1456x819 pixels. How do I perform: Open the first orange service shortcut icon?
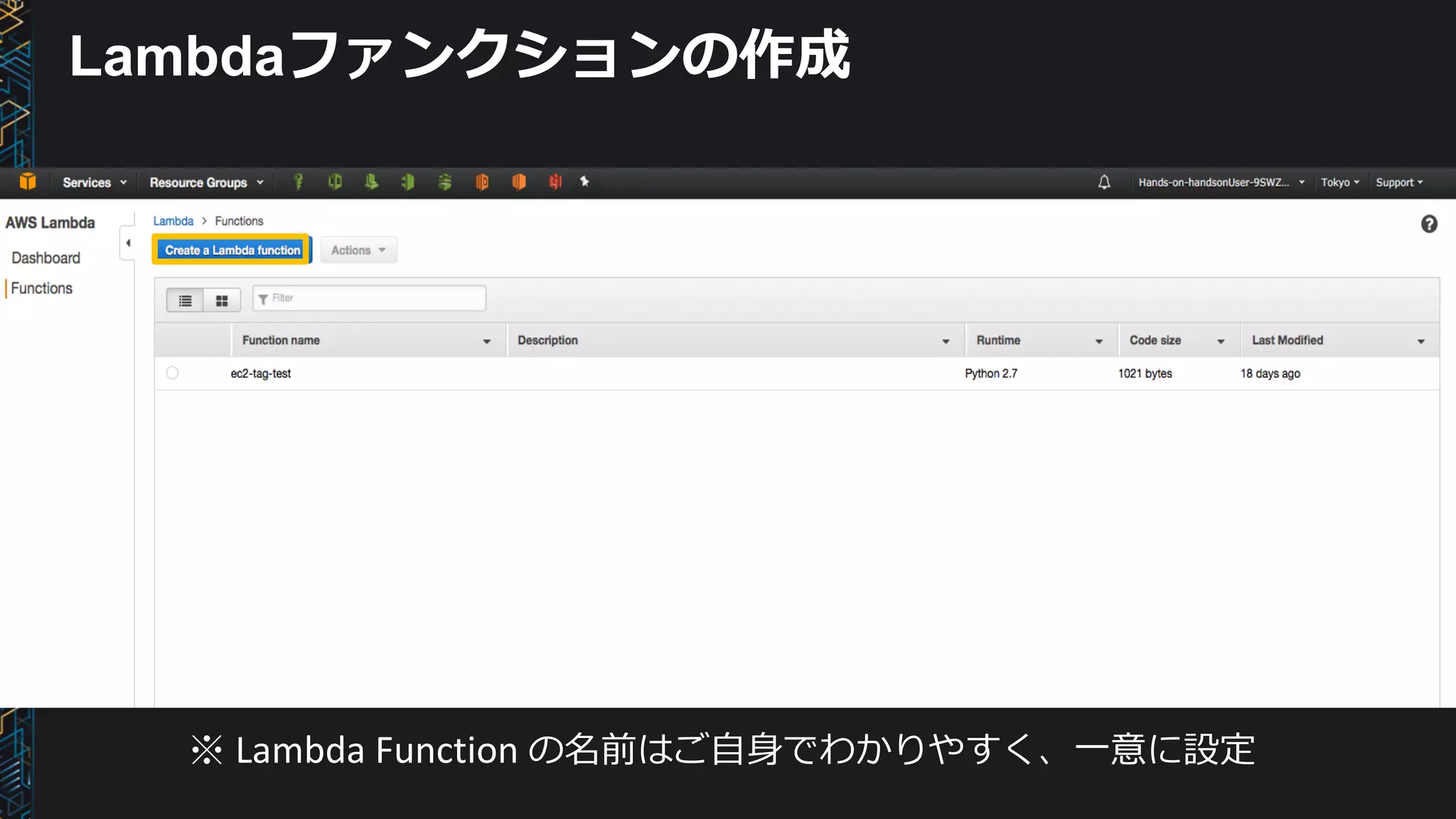(482, 182)
